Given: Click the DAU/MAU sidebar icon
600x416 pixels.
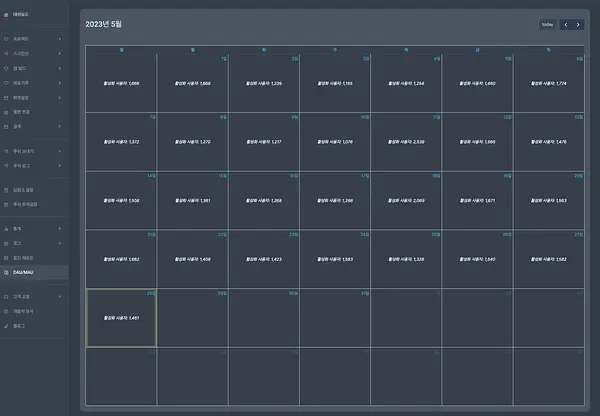Looking at the screenshot, I should [6, 272].
